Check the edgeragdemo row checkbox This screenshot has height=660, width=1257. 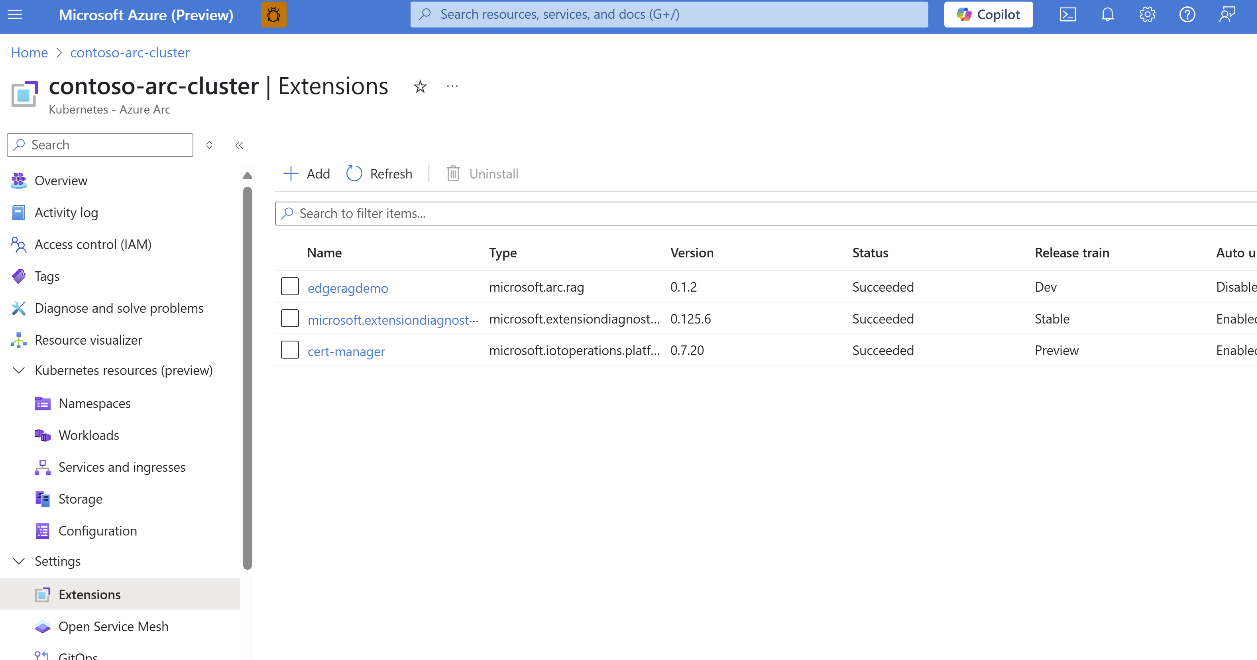coord(290,287)
